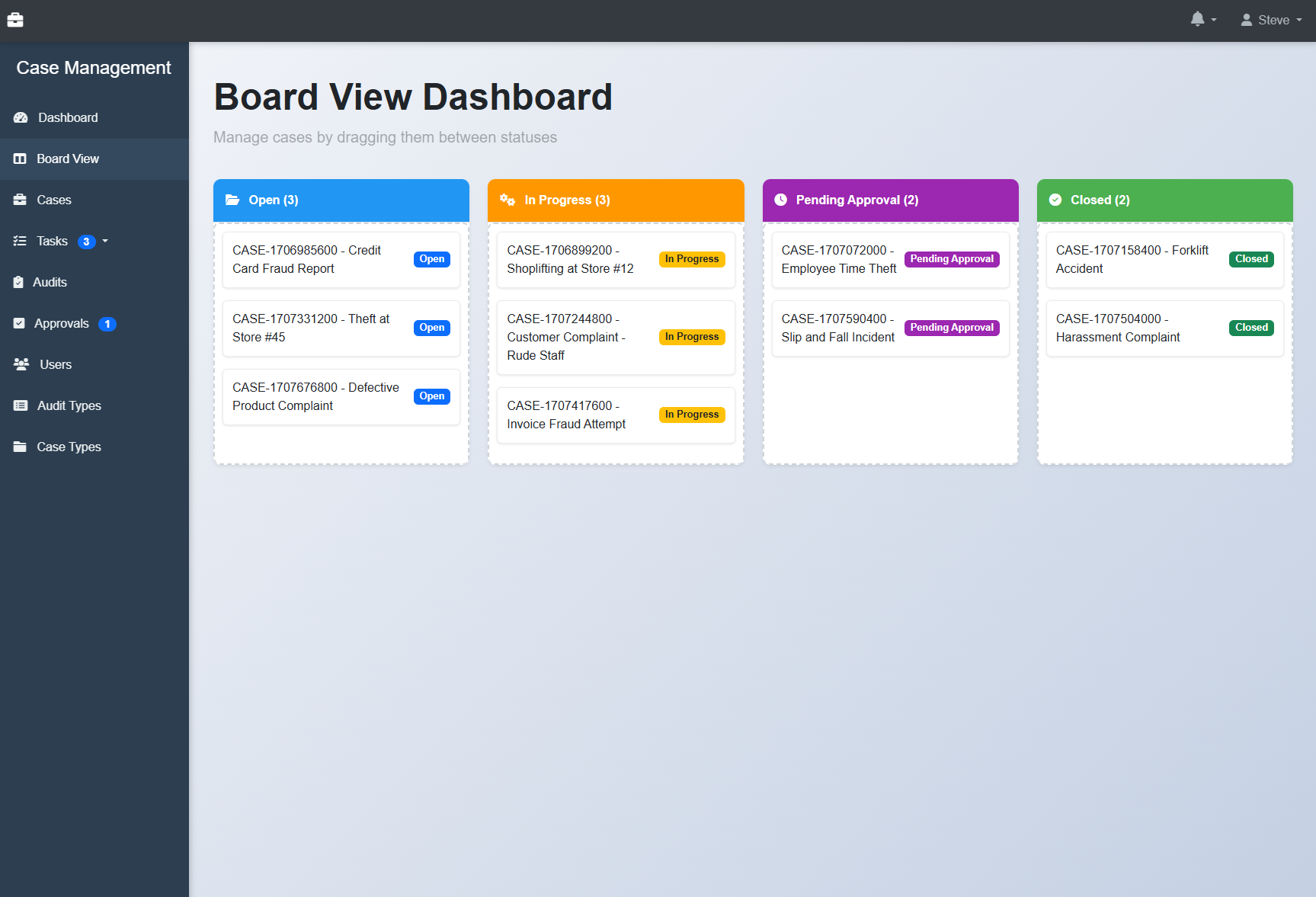Click the Audit Types list icon
This screenshot has height=897, width=1316.
click(x=21, y=405)
